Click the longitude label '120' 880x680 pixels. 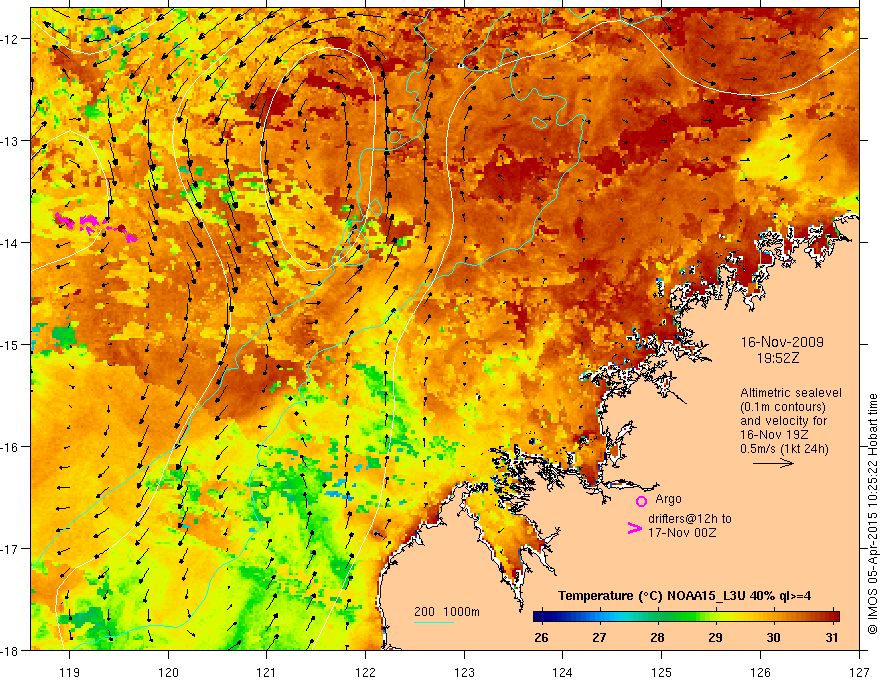168,672
